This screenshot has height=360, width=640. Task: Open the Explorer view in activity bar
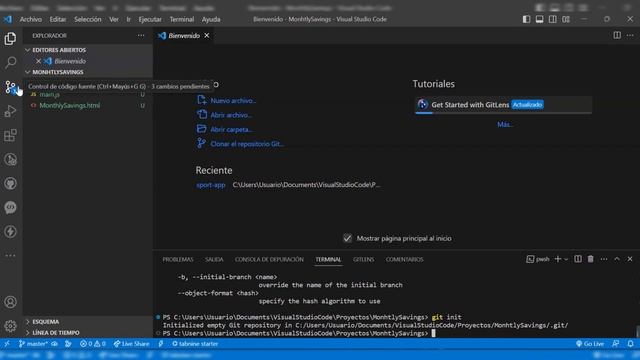click(x=11, y=39)
